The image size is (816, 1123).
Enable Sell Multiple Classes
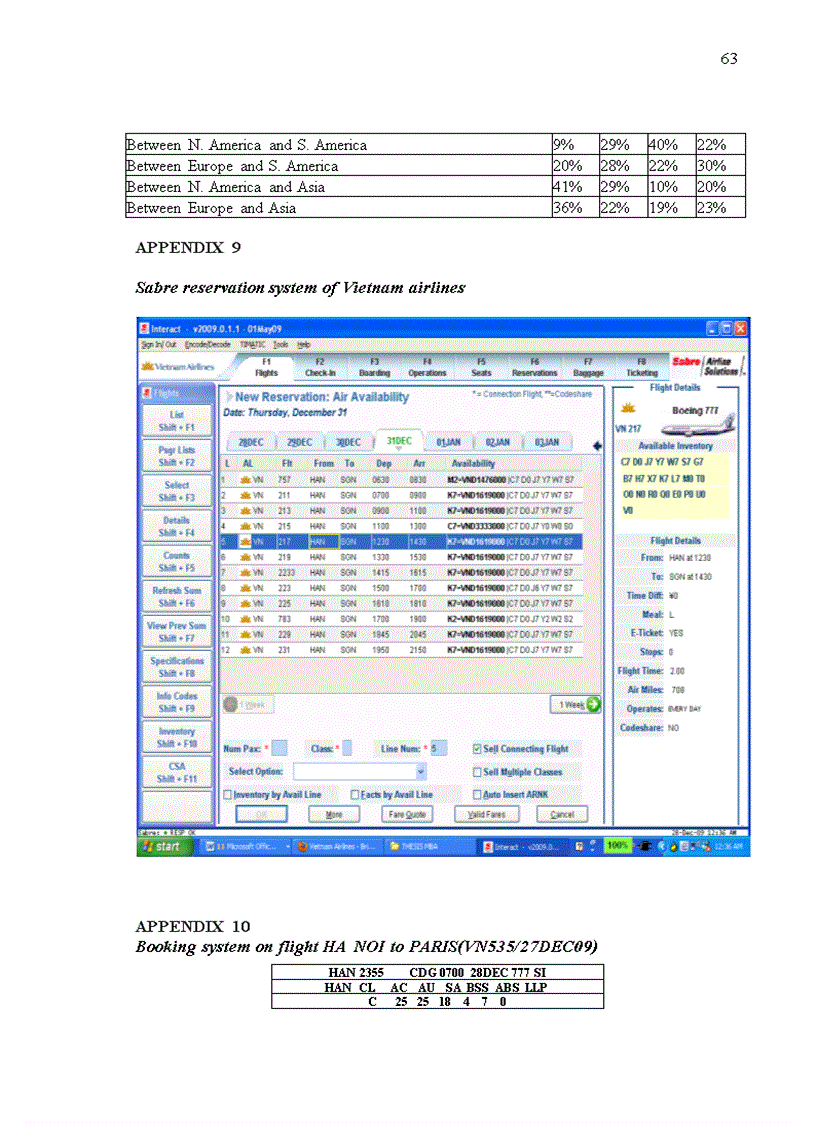[478, 772]
